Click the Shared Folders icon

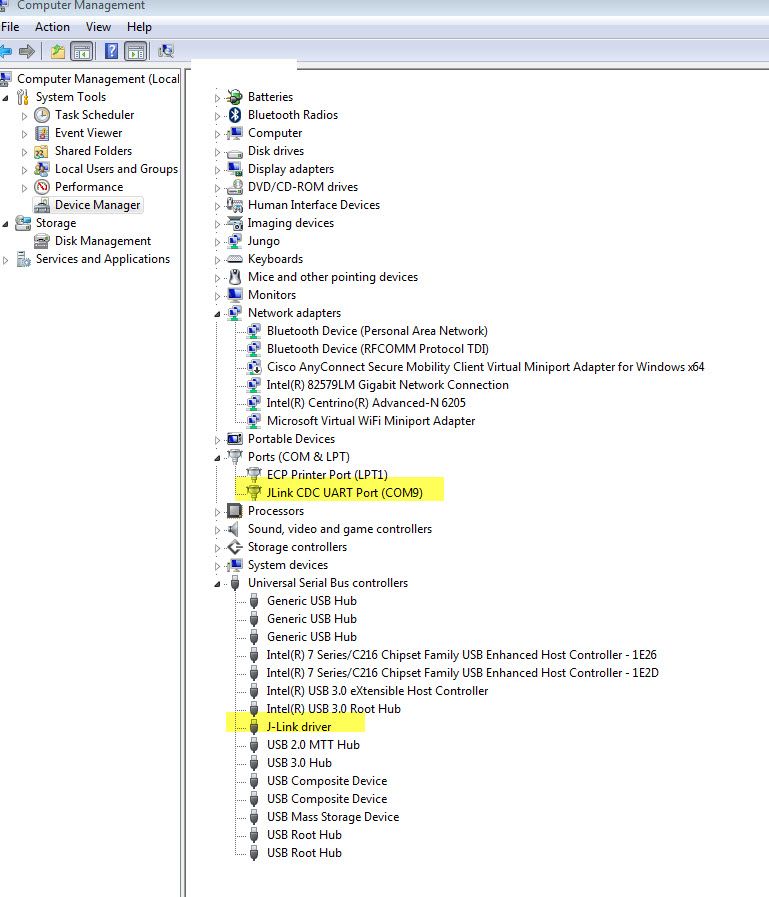41,152
